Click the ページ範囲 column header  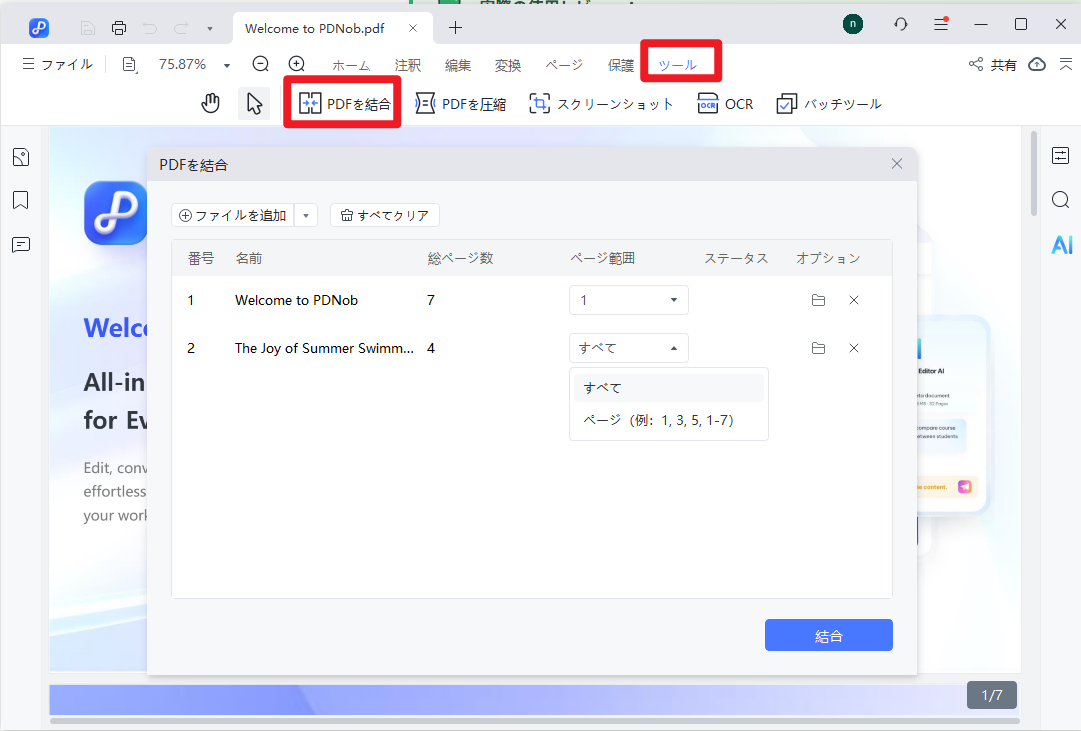coord(603,258)
